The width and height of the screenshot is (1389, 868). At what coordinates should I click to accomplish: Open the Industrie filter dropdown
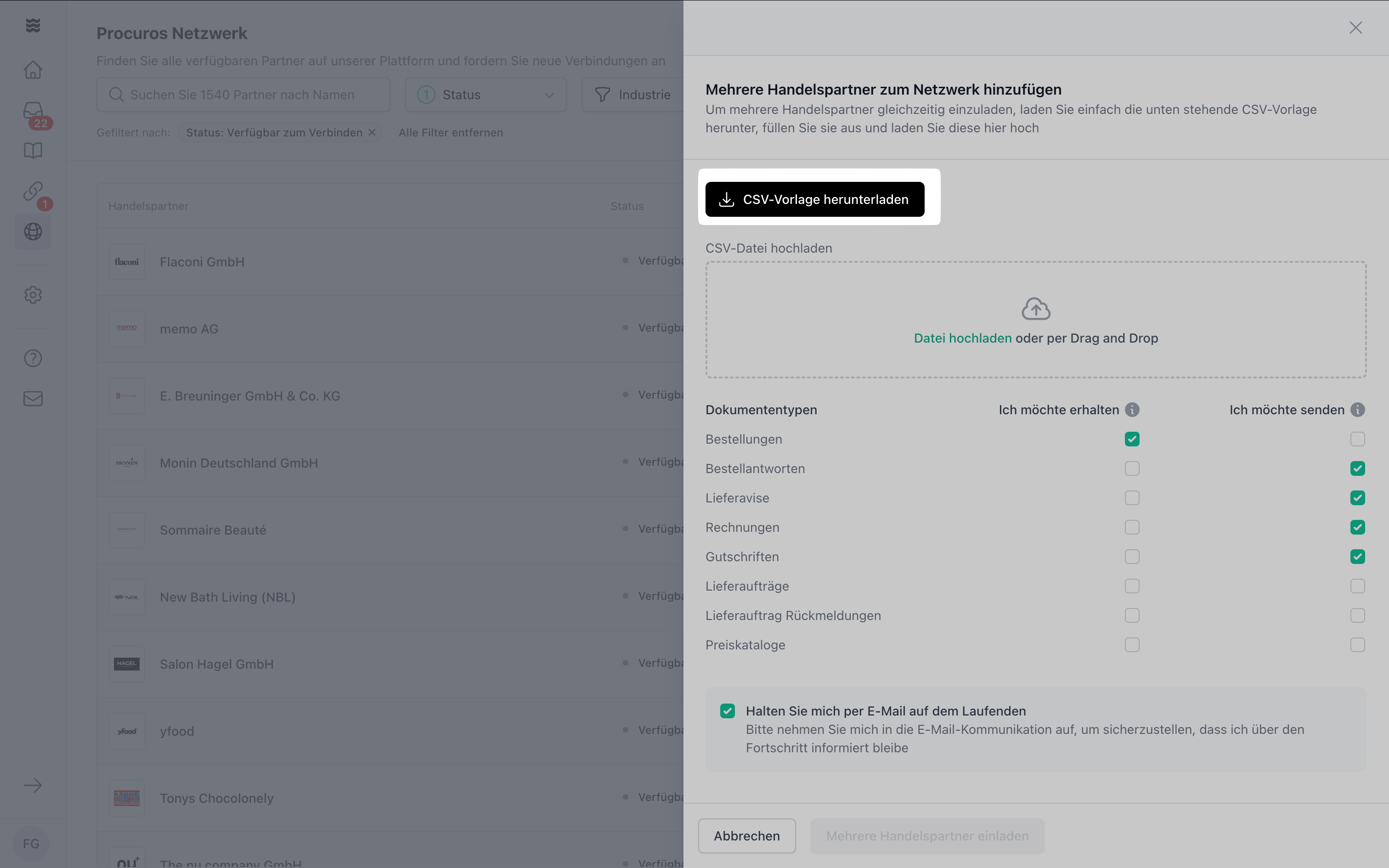tap(632, 95)
